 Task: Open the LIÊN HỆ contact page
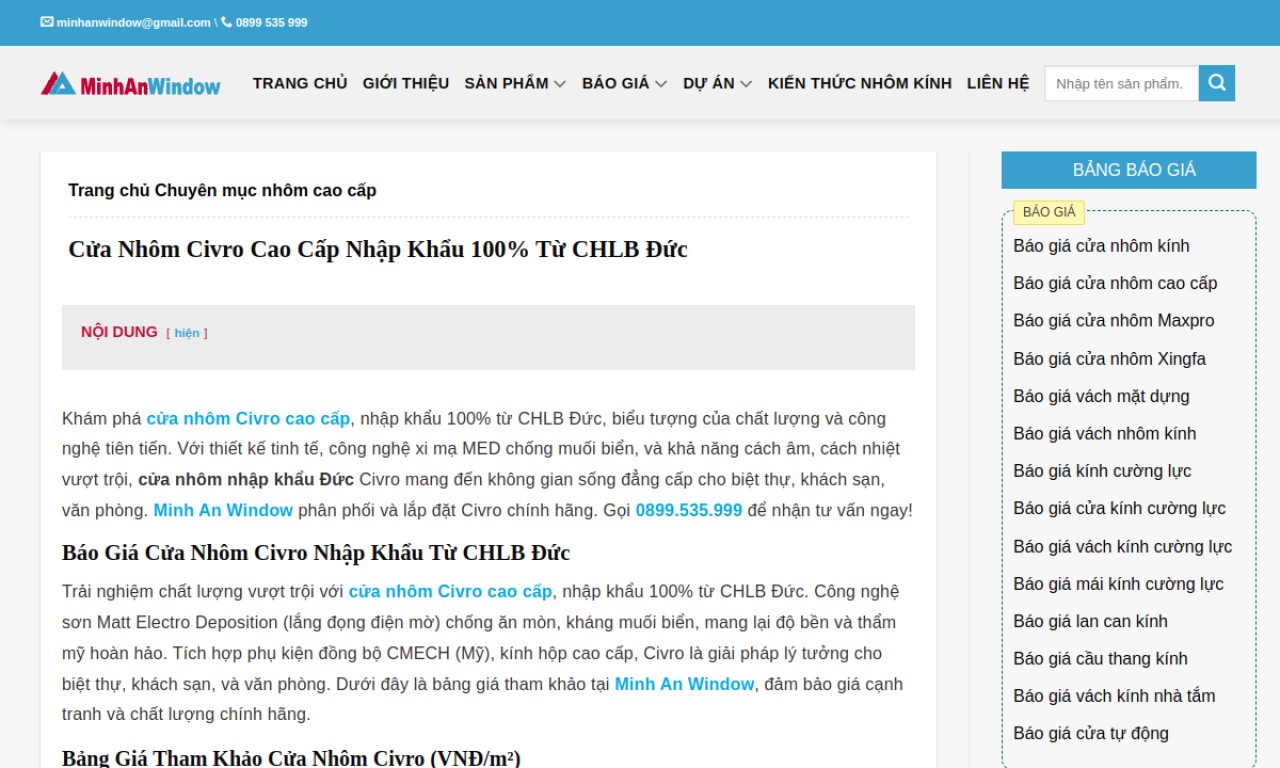click(x=997, y=84)
